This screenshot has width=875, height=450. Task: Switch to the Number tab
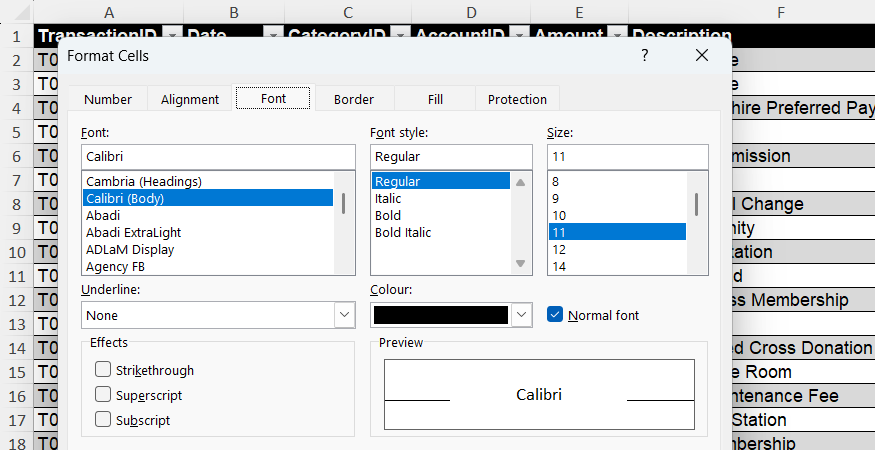[x=108, y=99]
